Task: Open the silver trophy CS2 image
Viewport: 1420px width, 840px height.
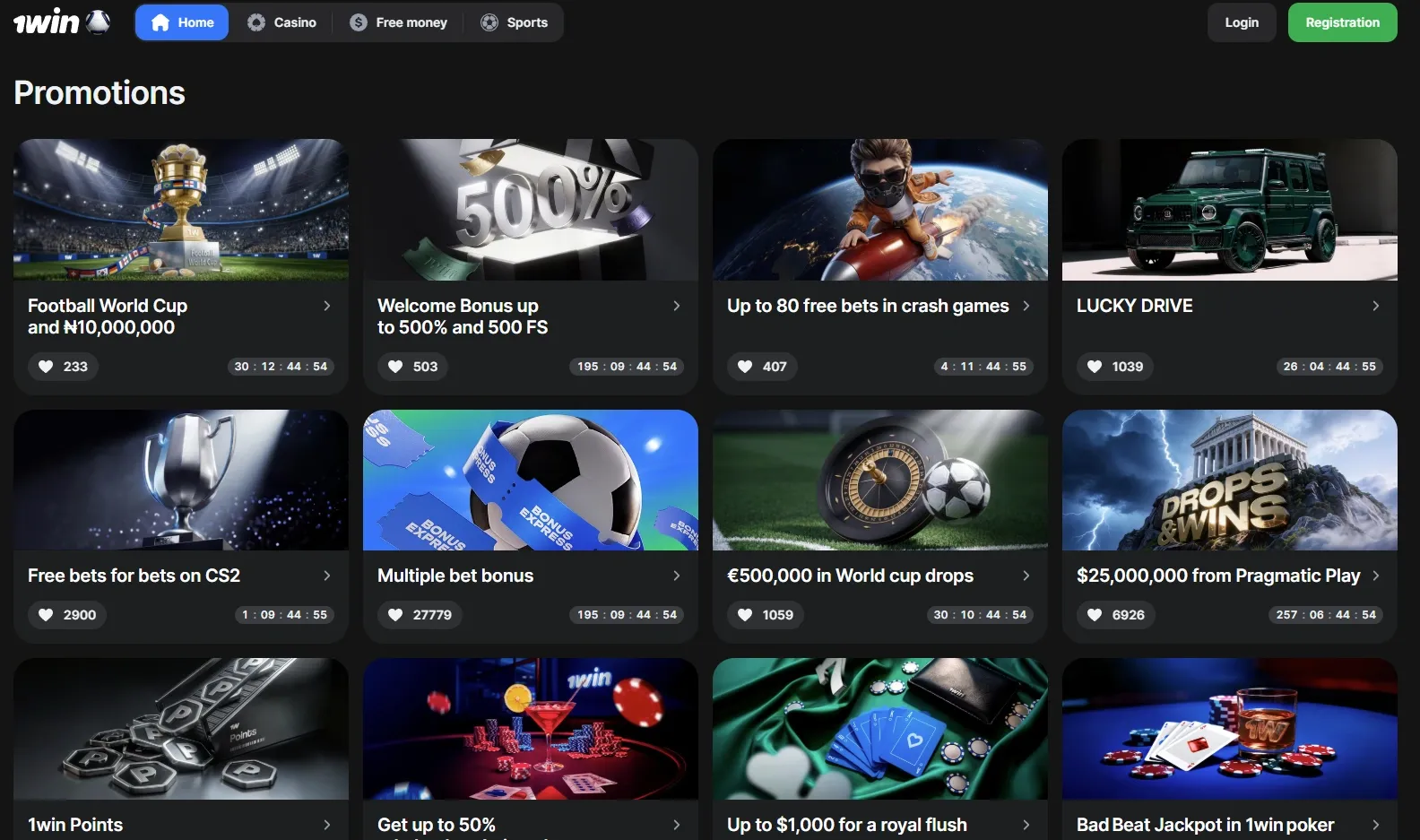Action: [x=181, y=480]
